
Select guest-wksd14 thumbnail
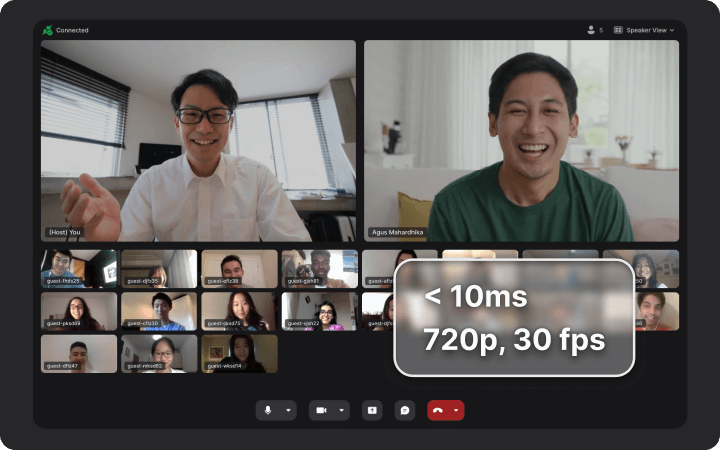[x=240, y=354]
